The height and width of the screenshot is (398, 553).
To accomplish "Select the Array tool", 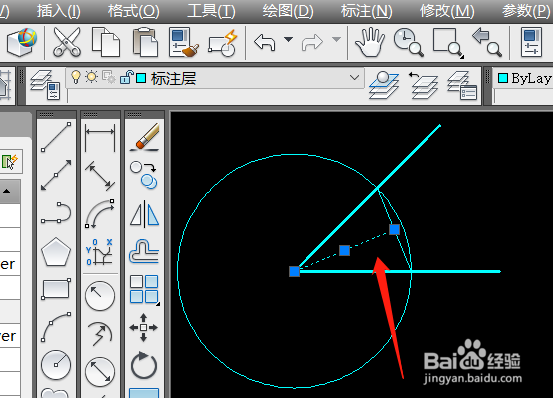I will [144, 289].
